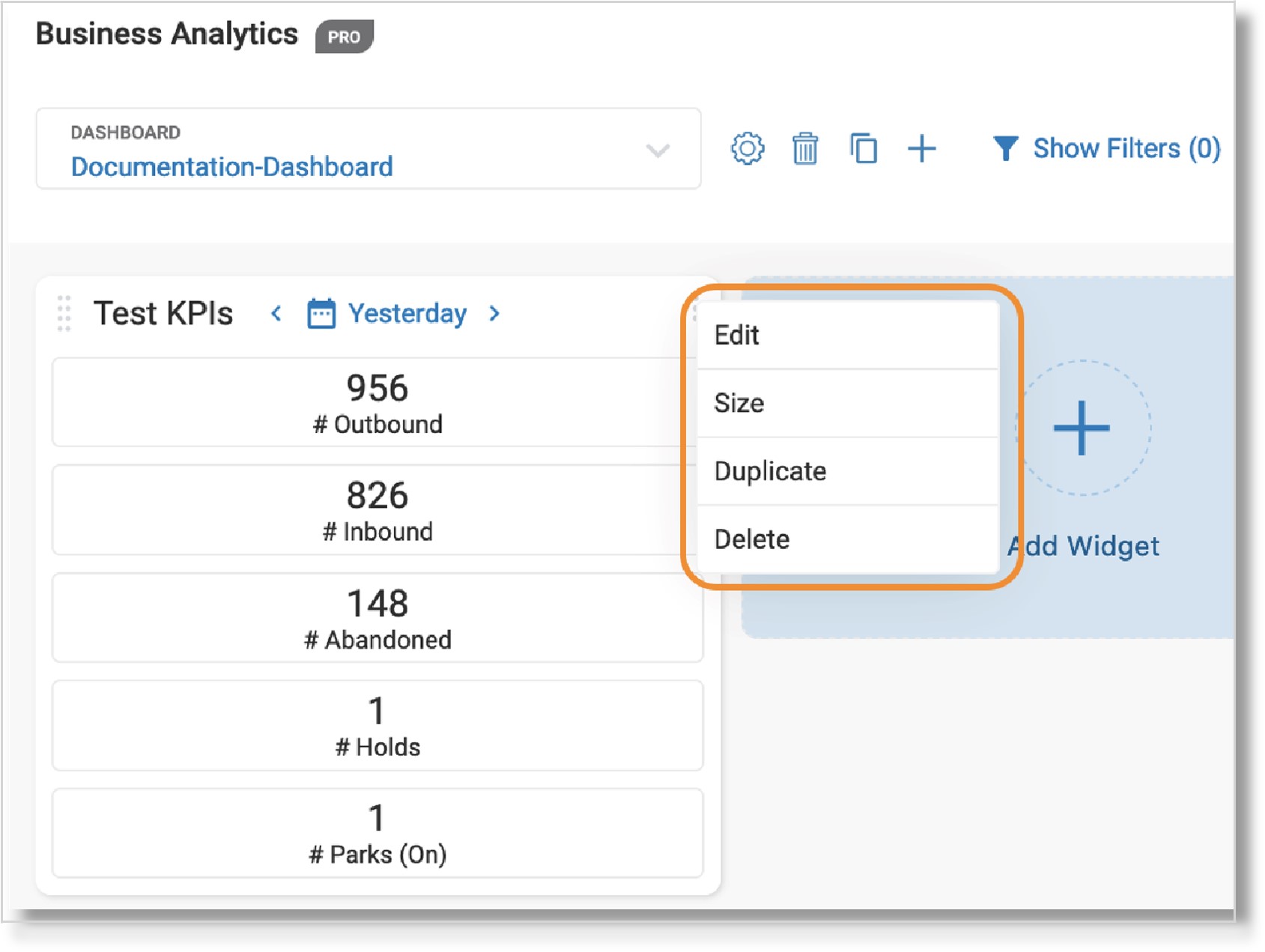Click the PRO badge

[344, 36]
